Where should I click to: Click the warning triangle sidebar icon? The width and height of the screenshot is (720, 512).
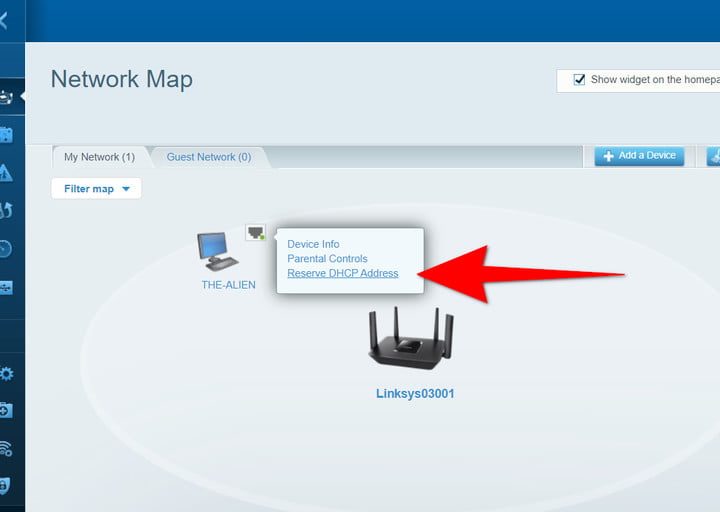point(6,172)
